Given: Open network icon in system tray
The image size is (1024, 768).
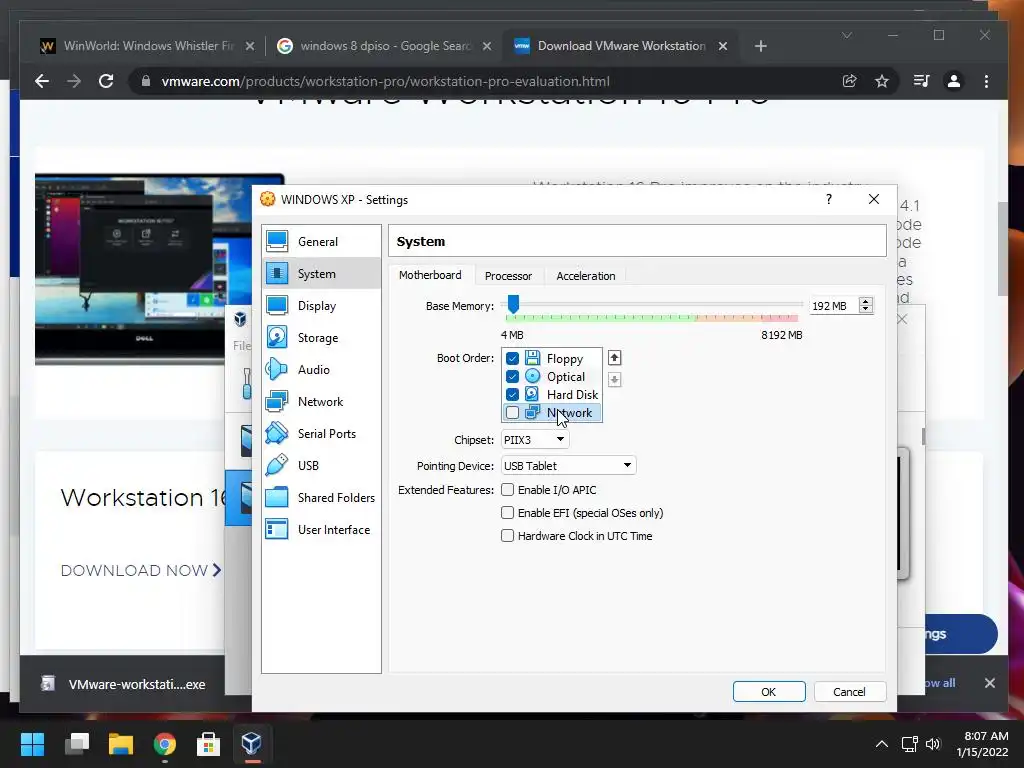Looking at the screenshot, I should click(909, 744).
